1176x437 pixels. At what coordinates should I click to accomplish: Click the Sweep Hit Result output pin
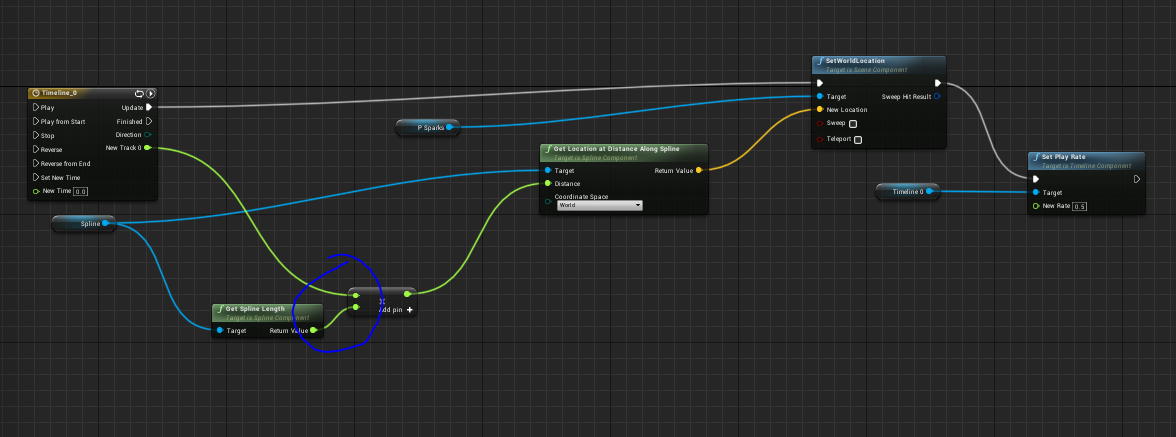[936, 97]
